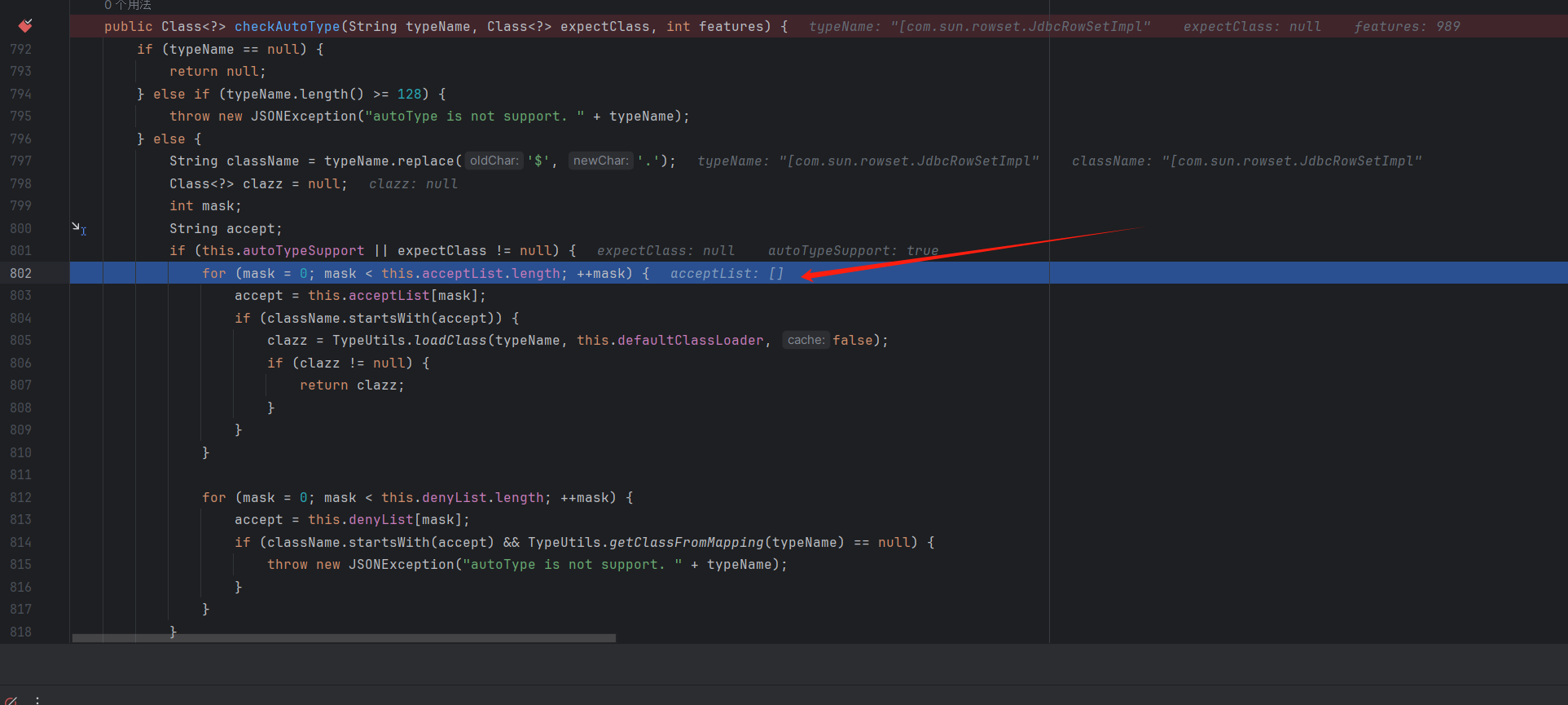
Task: Click the Mute Breakpoints icon
Action: pos(11,700)
